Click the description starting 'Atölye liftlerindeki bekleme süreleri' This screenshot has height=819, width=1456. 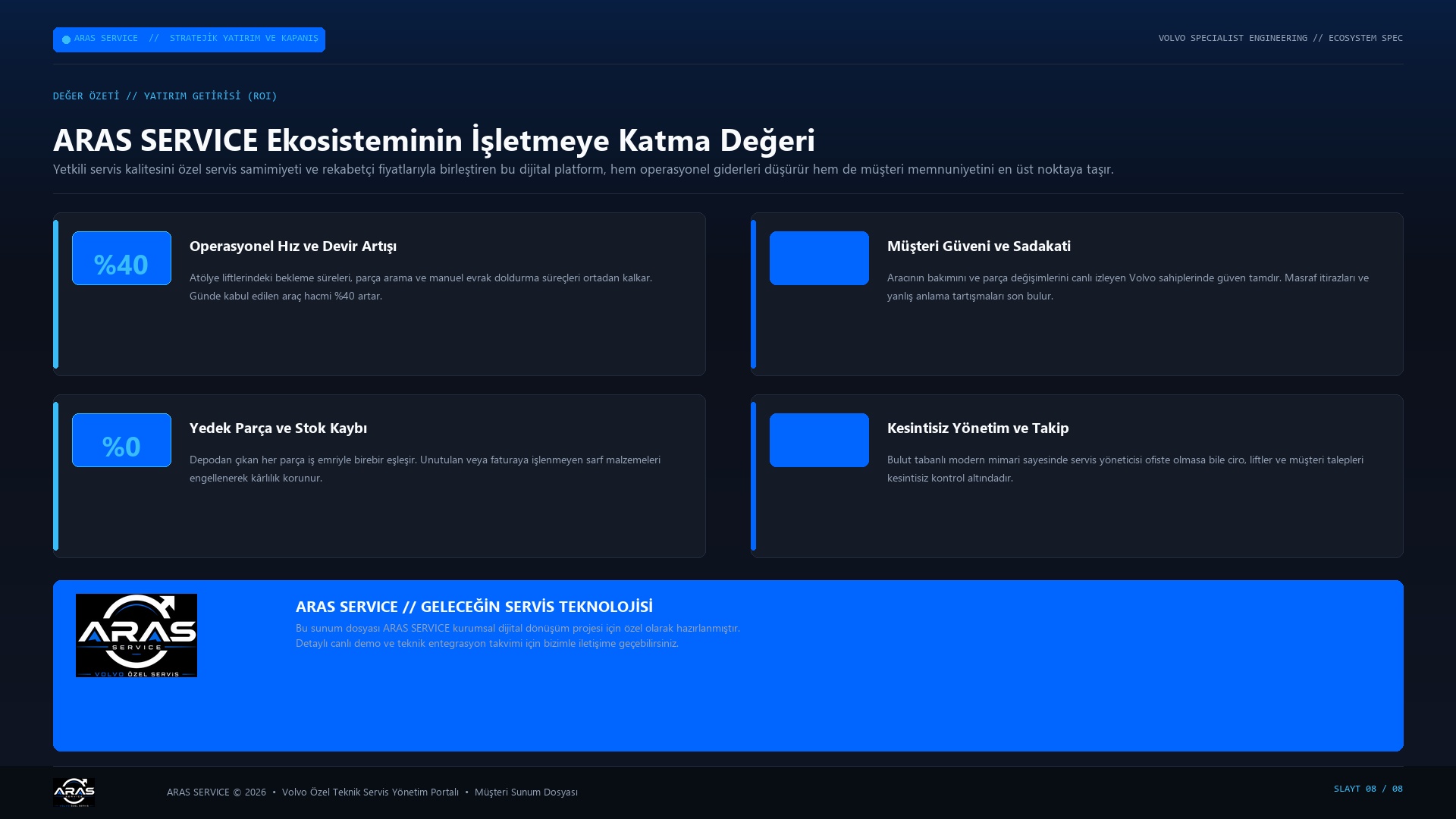[421, 287]
